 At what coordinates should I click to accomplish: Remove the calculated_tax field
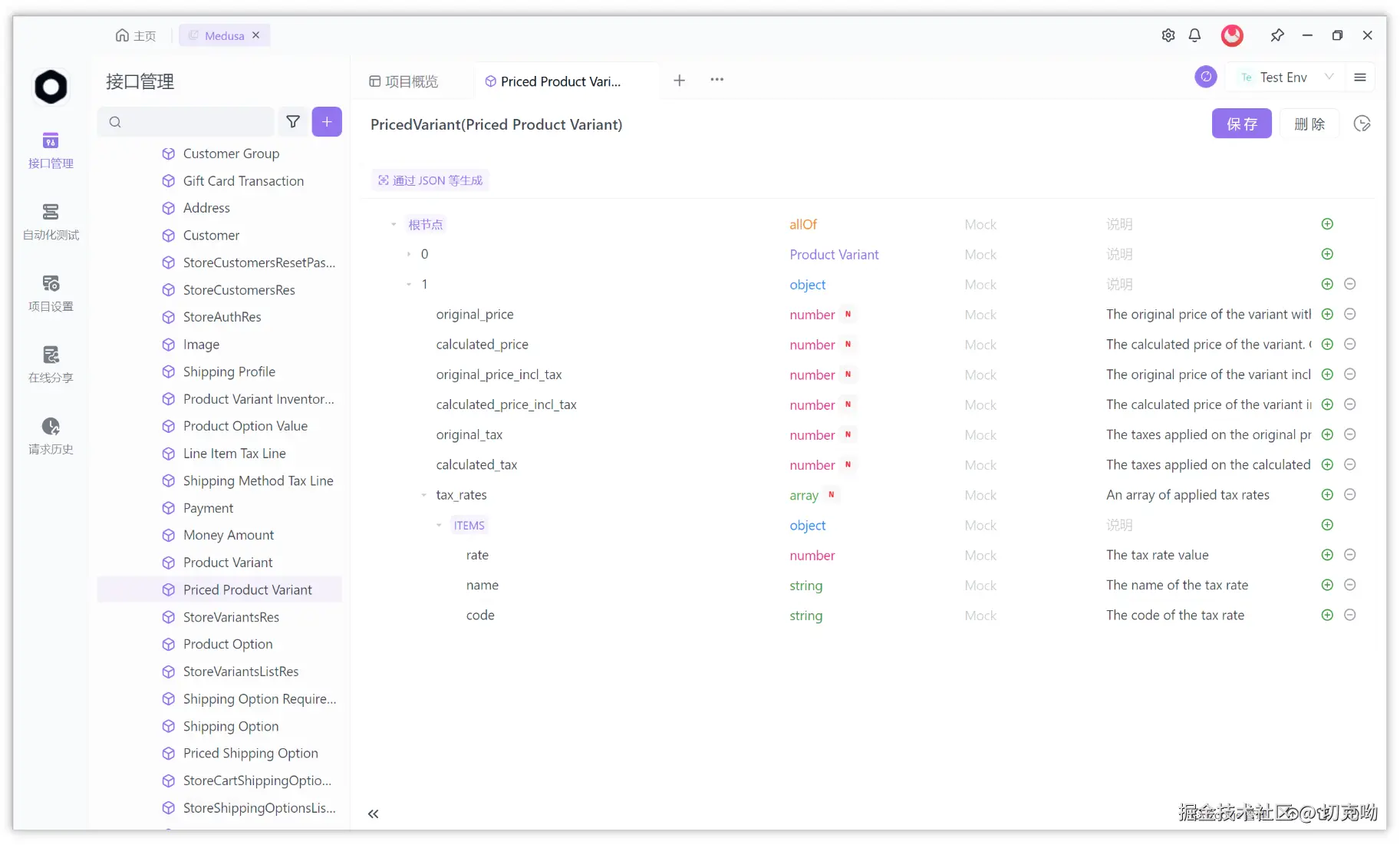pyautogui.click(x=1350, y=464)
